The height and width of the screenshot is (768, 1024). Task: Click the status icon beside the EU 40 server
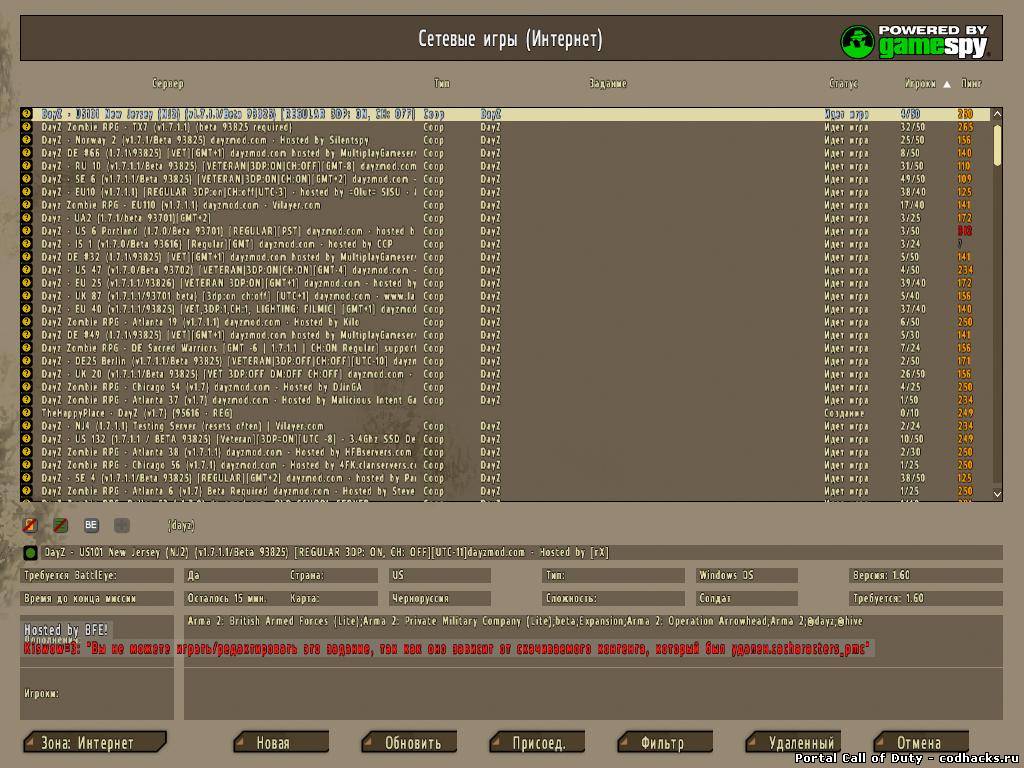26,309
